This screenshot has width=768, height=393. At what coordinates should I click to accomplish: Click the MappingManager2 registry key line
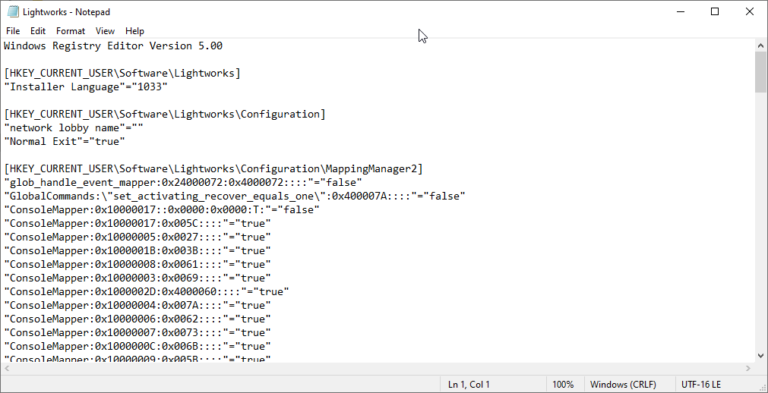[x=213, y=169]
